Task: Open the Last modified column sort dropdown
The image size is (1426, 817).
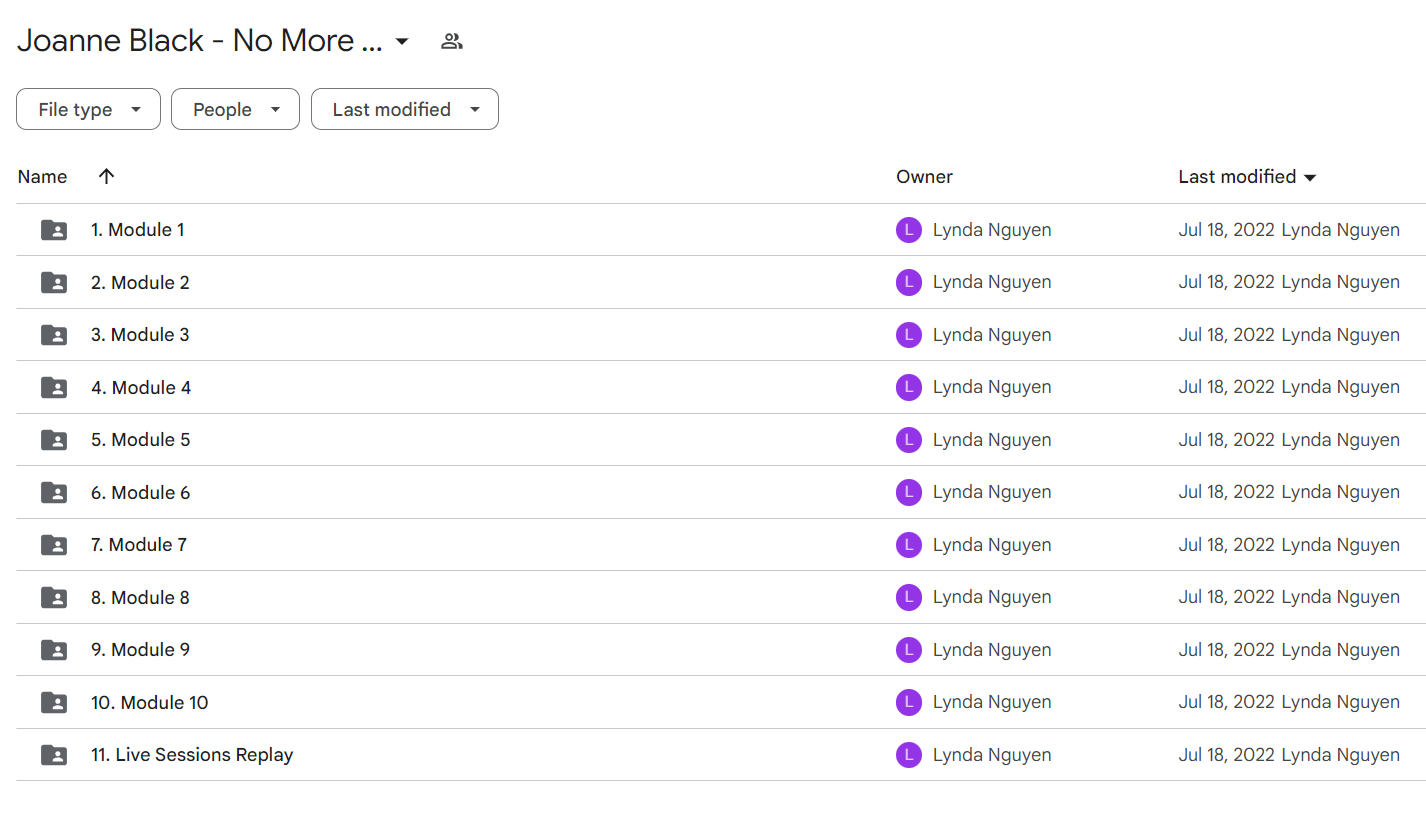Action: [1247, 177]
